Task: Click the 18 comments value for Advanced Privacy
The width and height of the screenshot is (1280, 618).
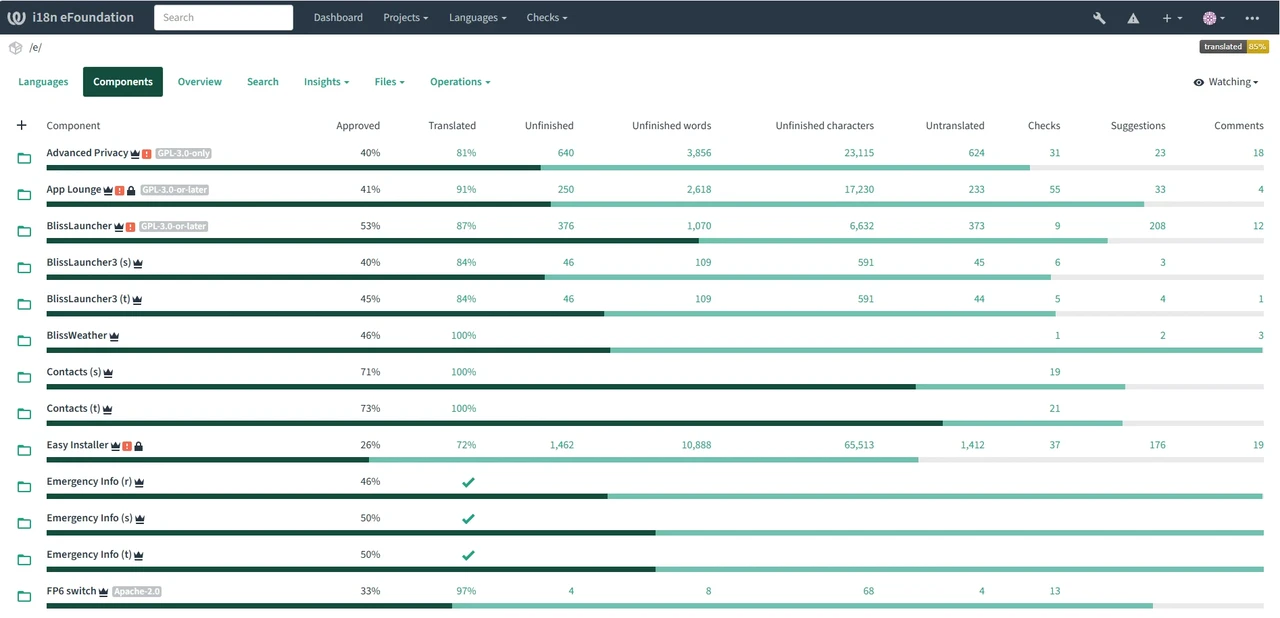Action: pos(1258,153)
